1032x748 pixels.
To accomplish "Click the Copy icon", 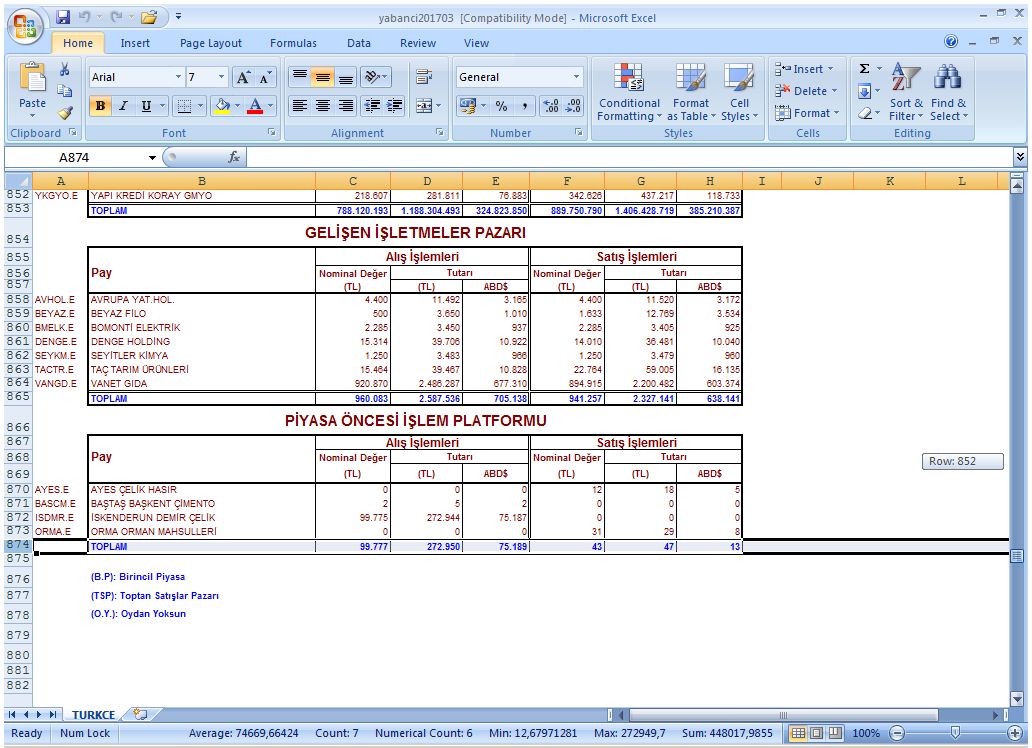I will point(64,90).
